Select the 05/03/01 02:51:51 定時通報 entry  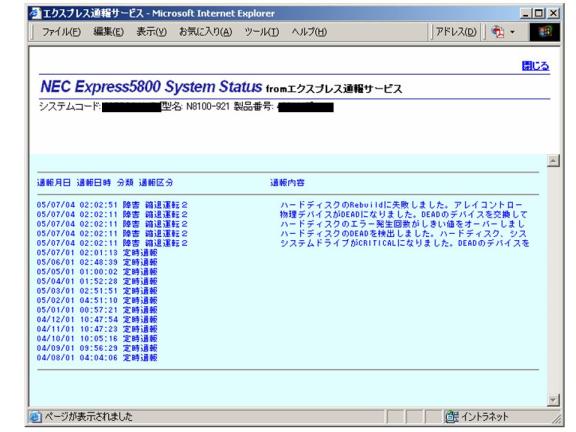97,291
